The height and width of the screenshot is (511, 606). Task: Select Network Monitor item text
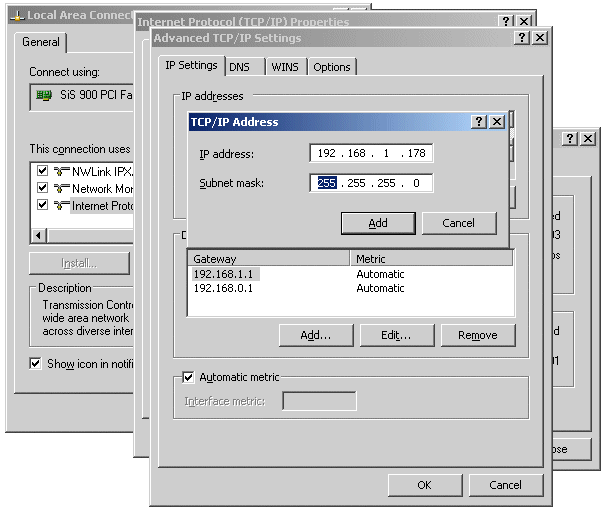click(102, 189)
